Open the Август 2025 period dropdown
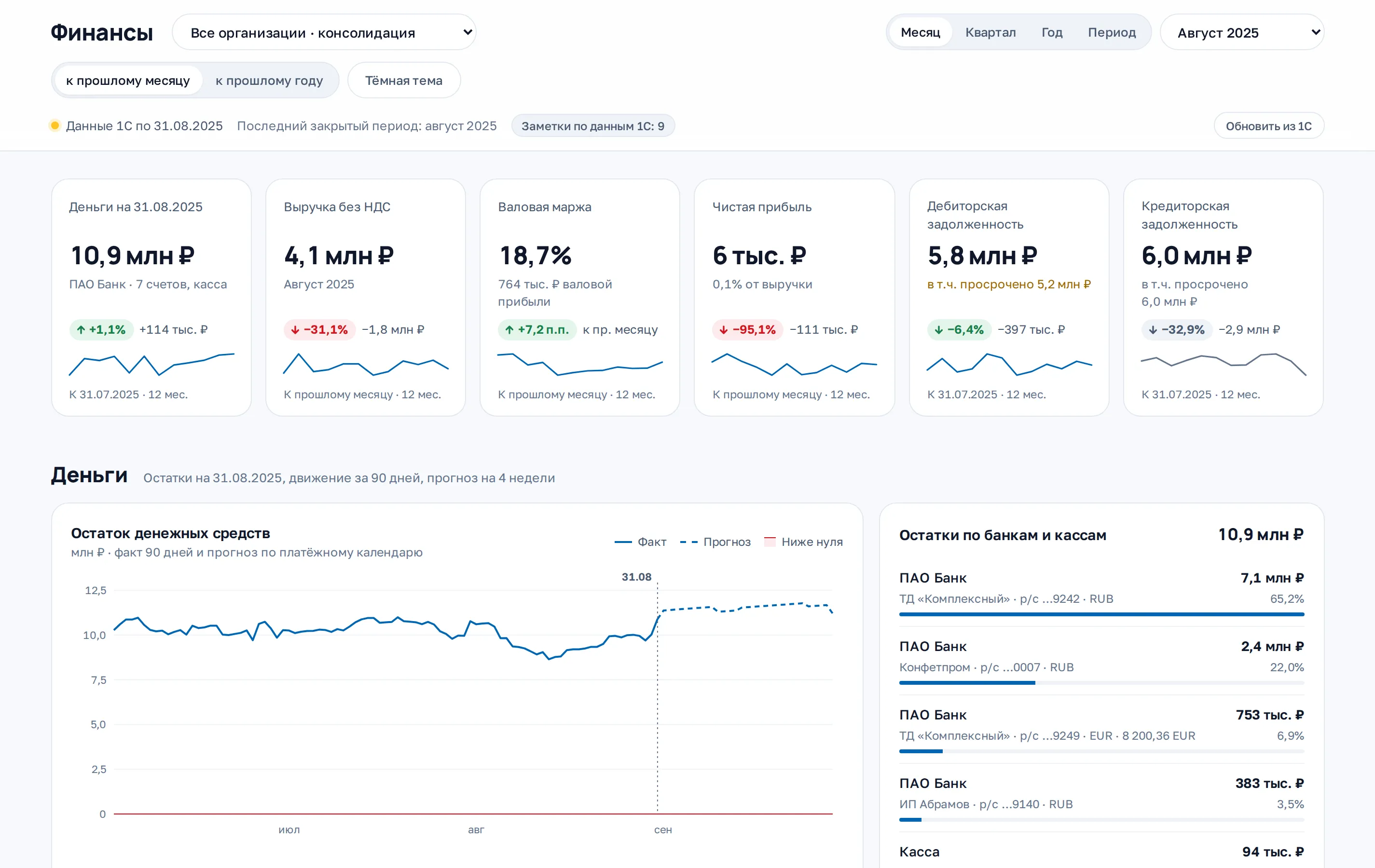1375x868 pixels. [1242, 32]
